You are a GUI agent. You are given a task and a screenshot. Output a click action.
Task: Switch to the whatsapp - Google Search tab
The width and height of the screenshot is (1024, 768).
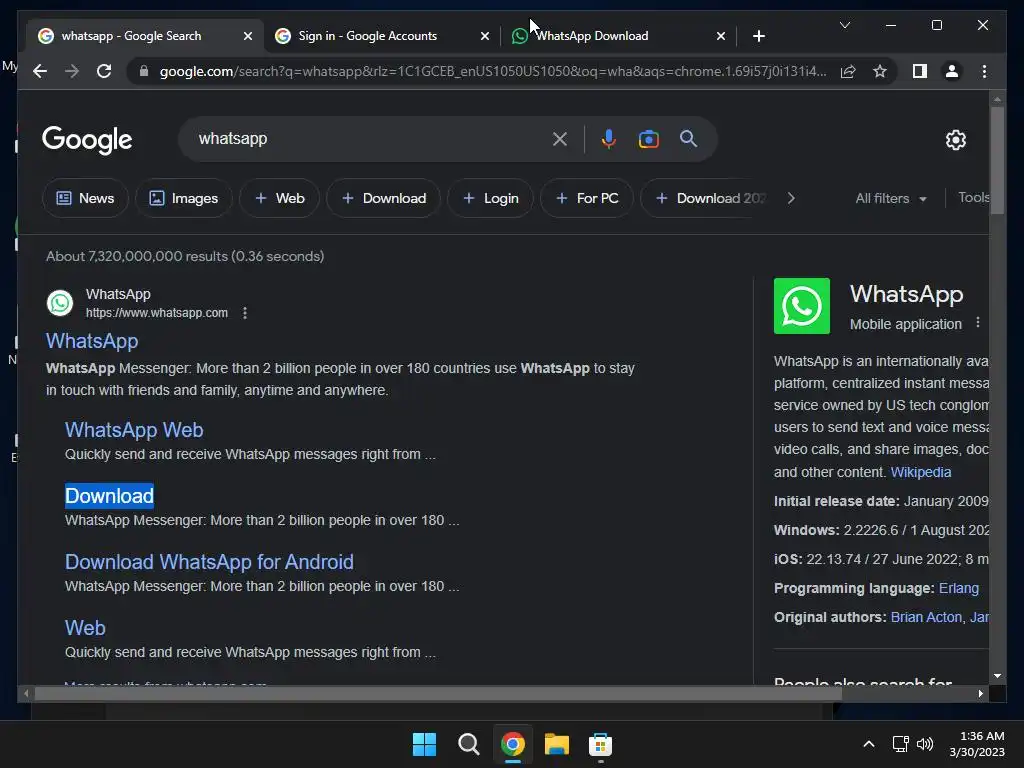click(131, 36)
